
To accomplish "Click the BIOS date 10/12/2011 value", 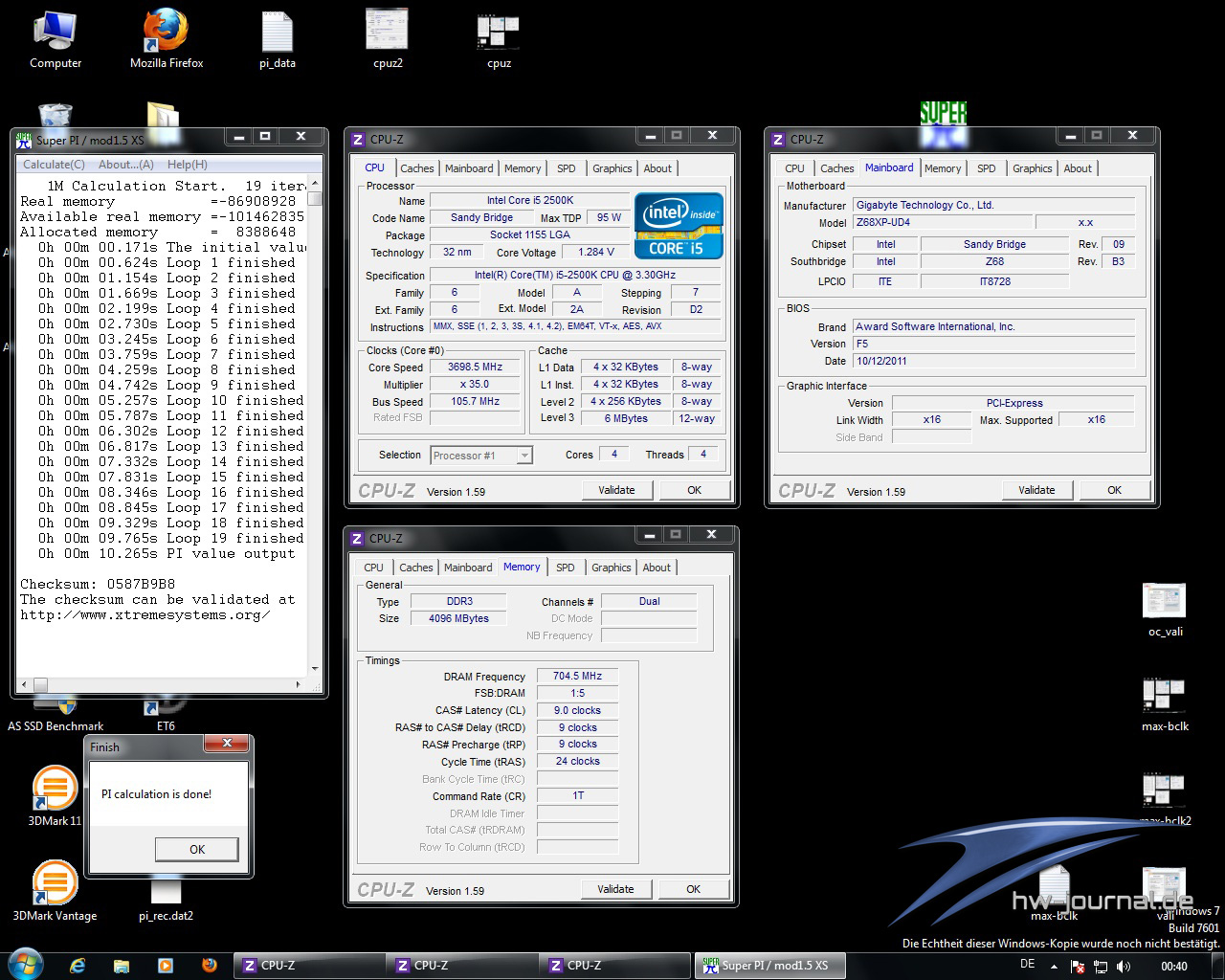I will [993, 362].
